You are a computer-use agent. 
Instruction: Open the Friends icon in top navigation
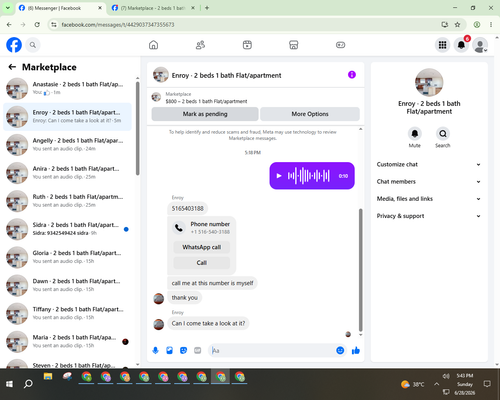tap(200, 45)
